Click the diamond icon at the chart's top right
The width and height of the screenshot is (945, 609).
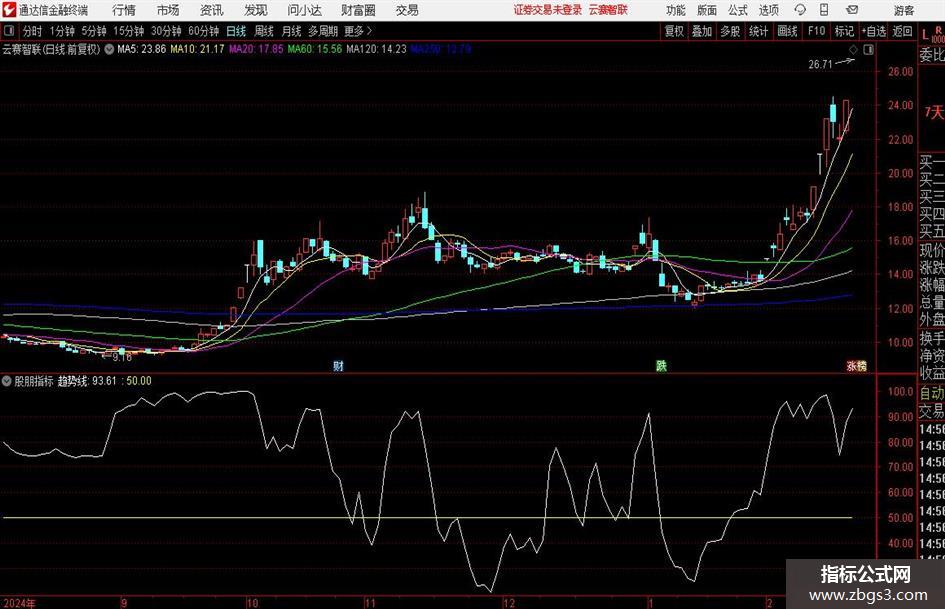[853, 50]
